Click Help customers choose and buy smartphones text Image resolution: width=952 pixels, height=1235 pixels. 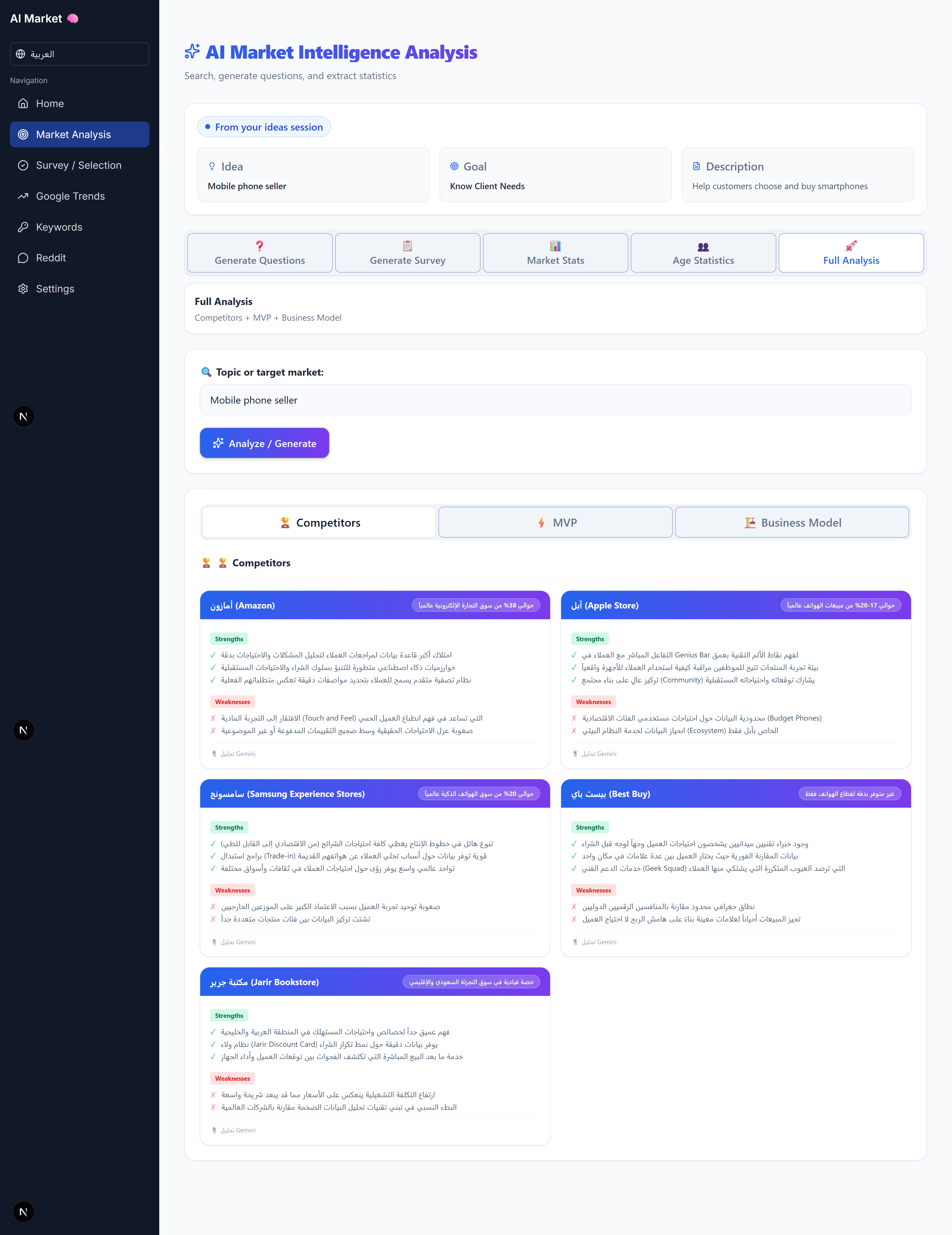[780, 186]
